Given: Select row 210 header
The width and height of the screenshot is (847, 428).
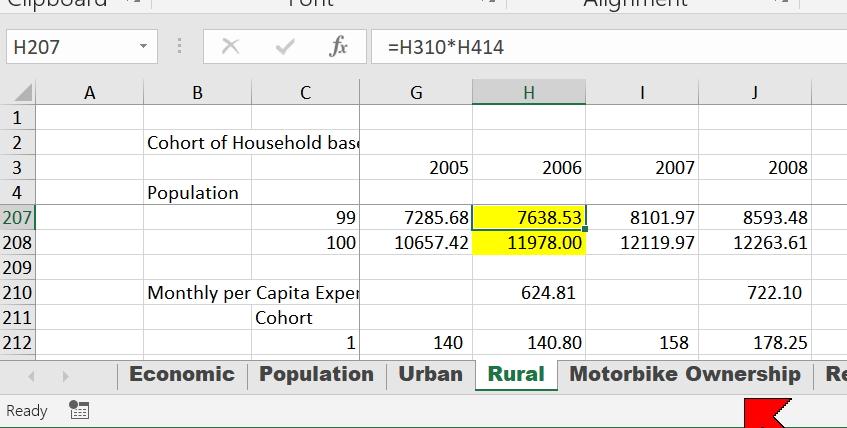Looking at the screenshot, I should (17, 292).
